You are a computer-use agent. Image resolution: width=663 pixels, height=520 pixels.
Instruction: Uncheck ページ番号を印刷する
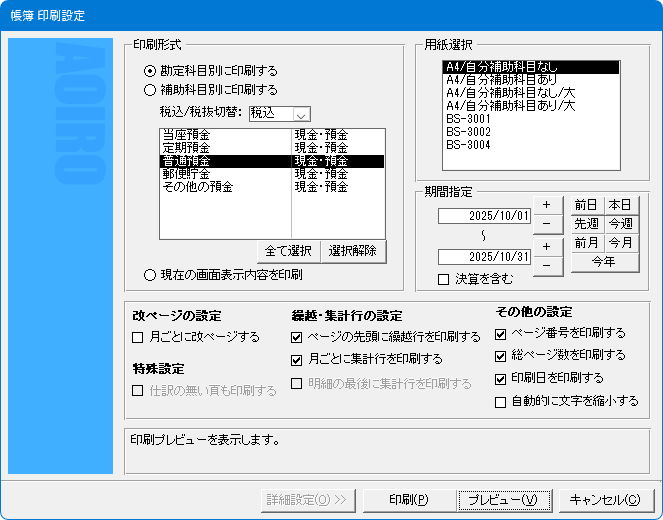pos(501,333)
